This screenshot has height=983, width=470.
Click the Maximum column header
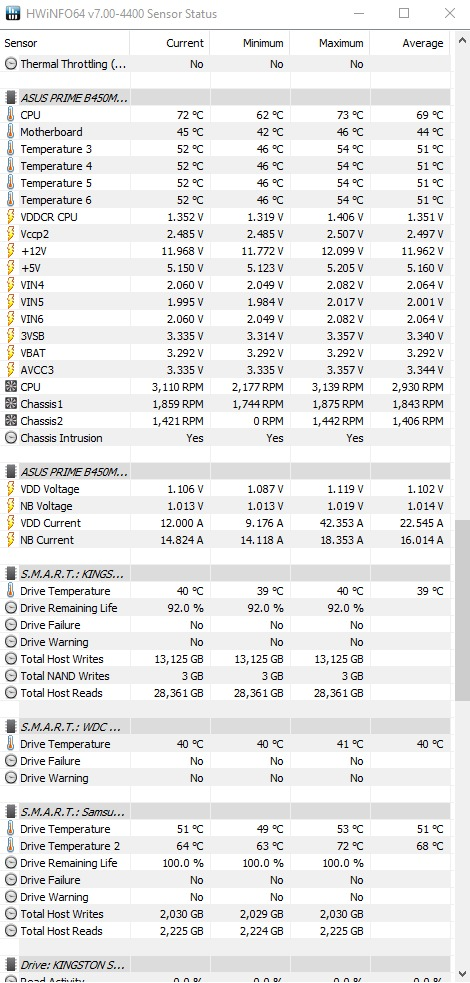coord(330,43)
